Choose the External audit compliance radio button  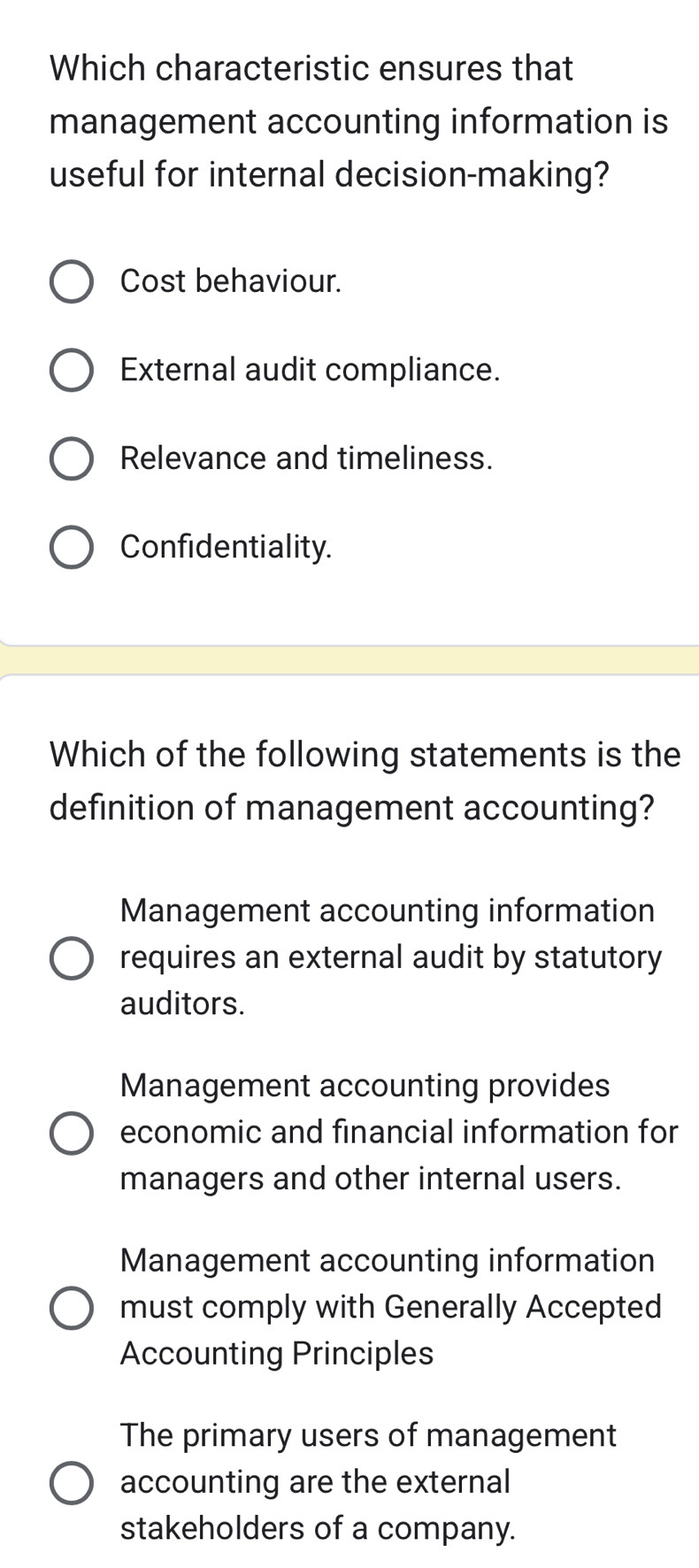[71, 371]
